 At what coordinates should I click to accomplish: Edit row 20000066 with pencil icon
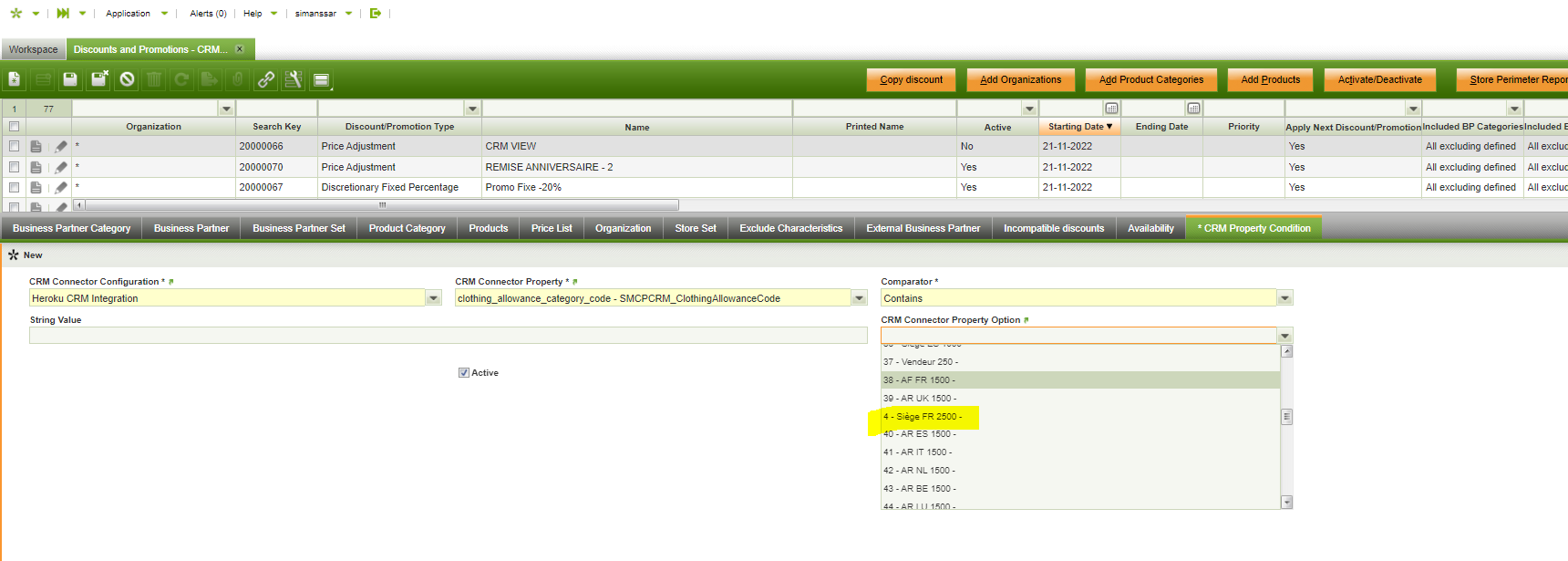click(60, 146)
